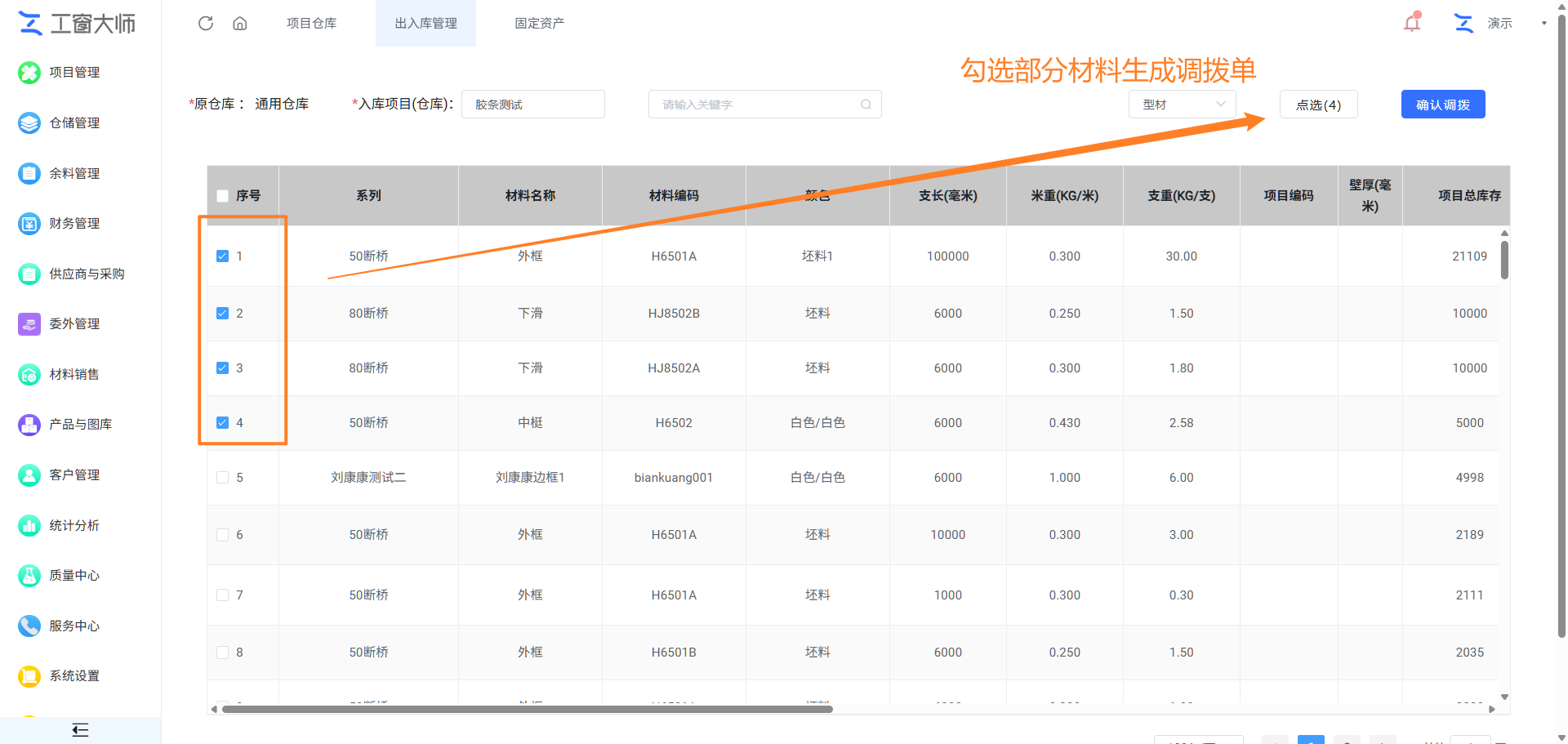The image size is (1568, 744).
Task: Open the 型材 material type dropdown
Action: coord(1182,105)
